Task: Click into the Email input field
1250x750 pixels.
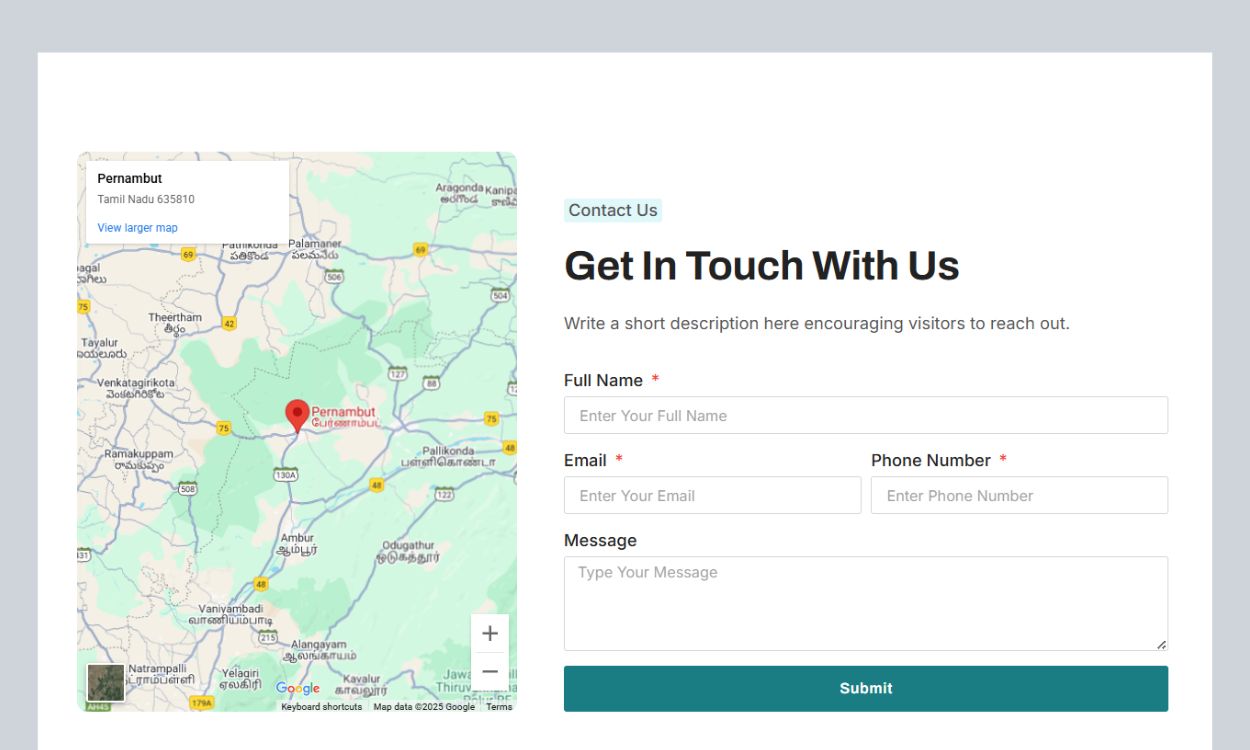Action: (712, 495)
